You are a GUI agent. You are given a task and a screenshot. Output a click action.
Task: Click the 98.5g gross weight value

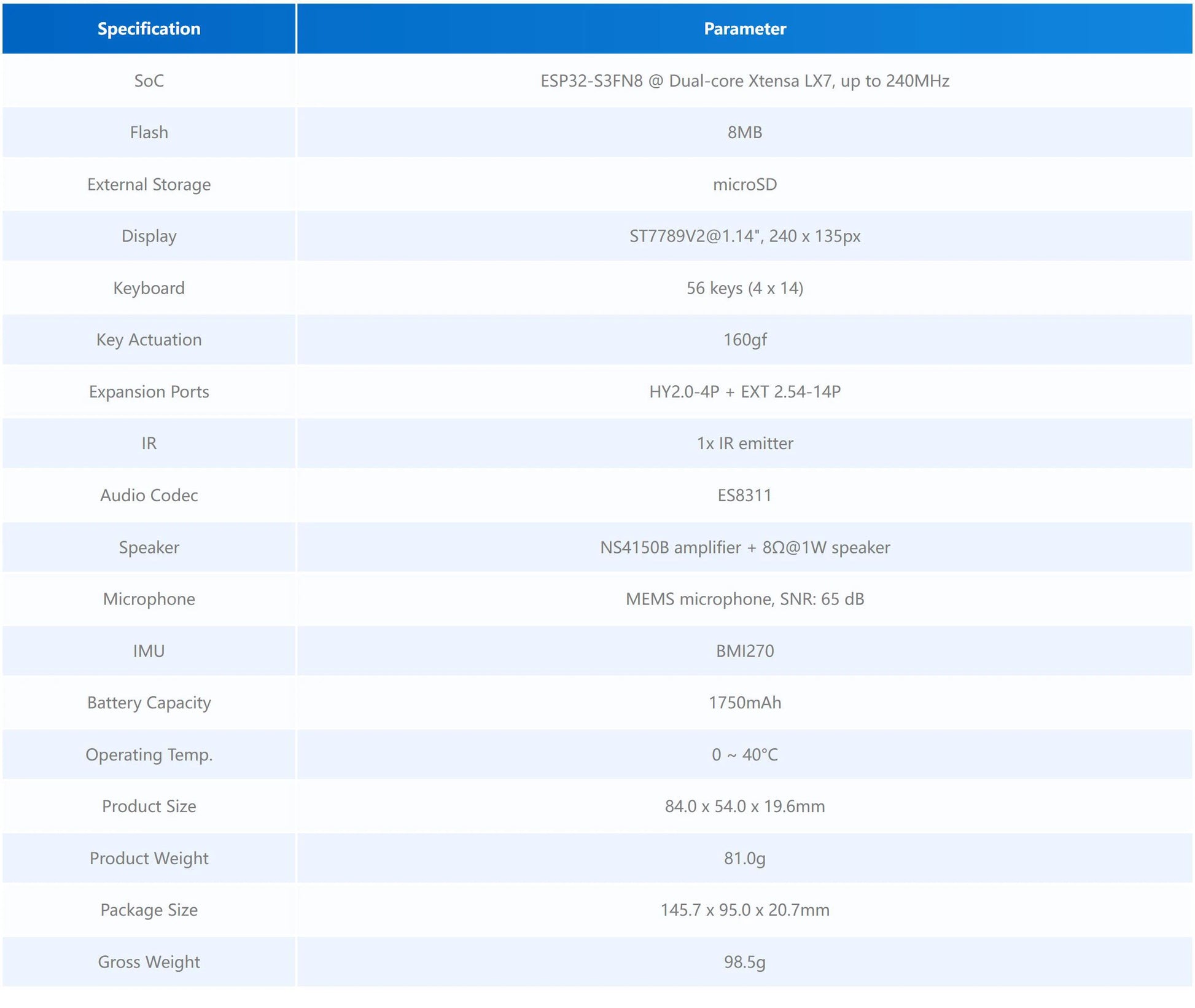tap(744, 962)
